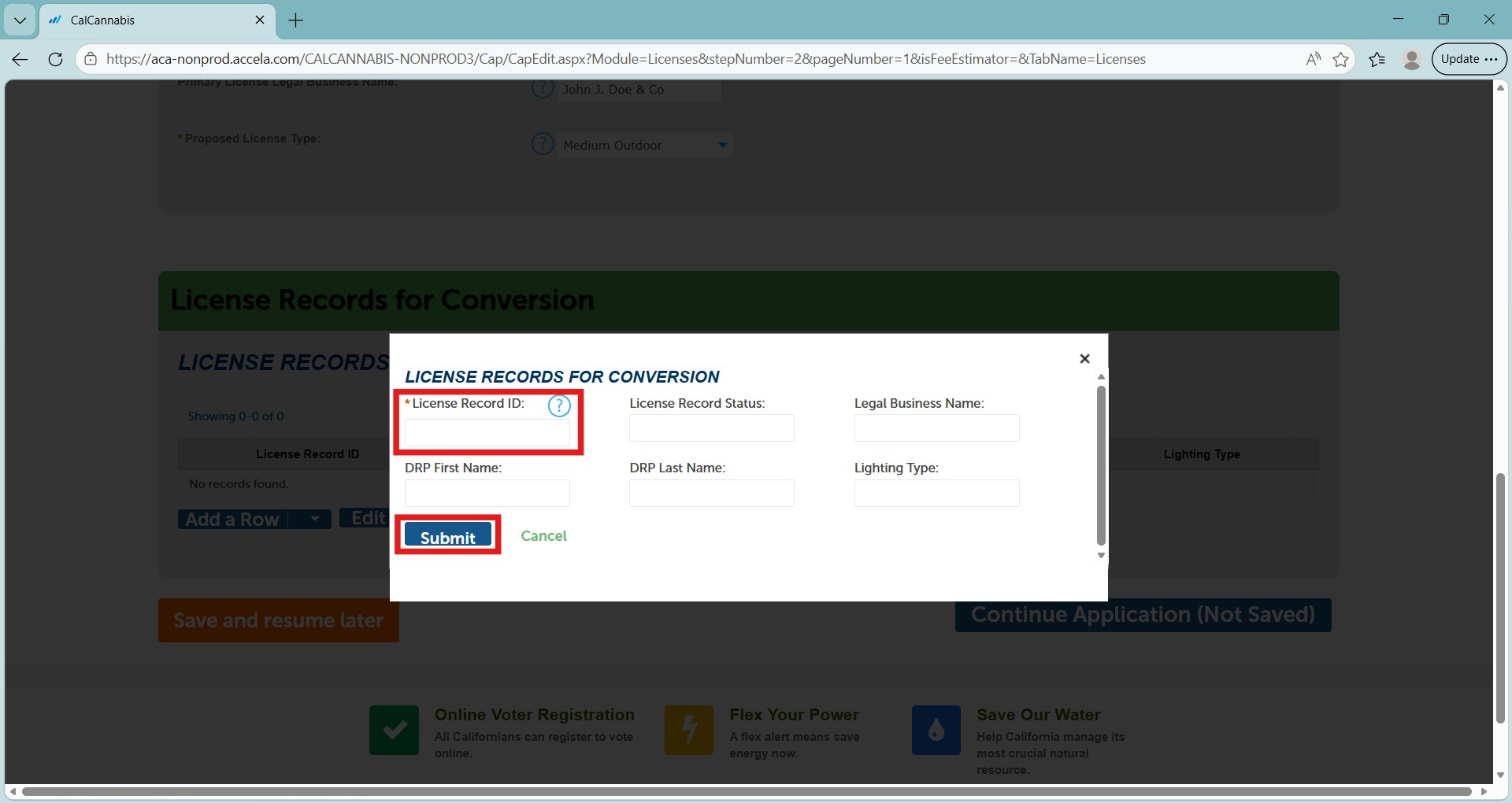Click the Proposed License Type help icon
The width and height of the screenshot is (1512, 803).
(543, 144)
